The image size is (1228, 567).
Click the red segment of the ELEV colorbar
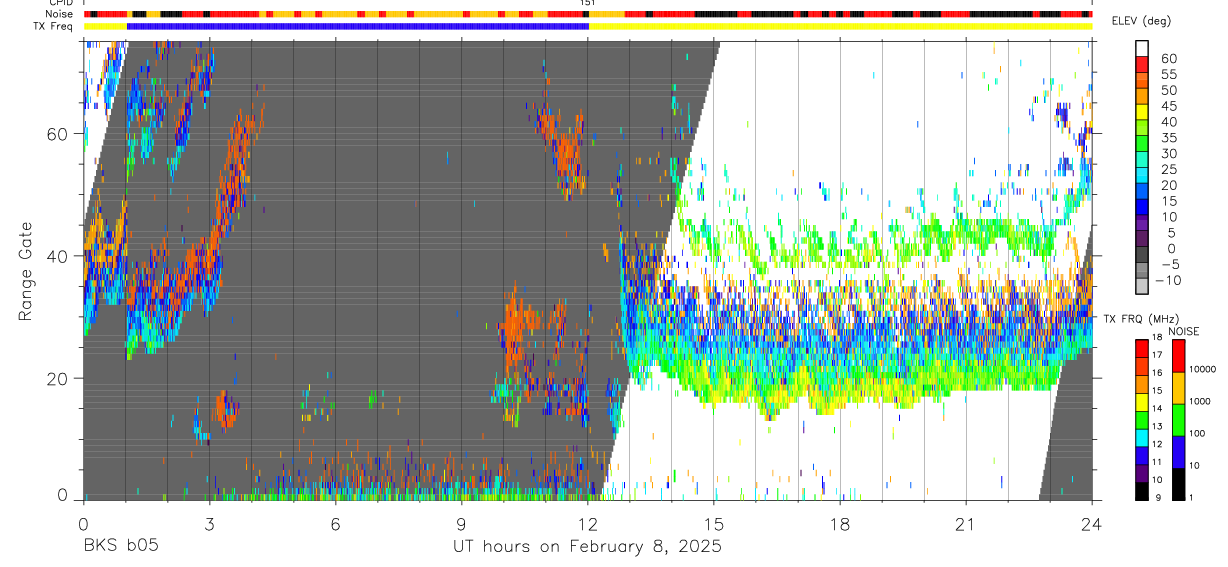click(x=1142, y=64)
